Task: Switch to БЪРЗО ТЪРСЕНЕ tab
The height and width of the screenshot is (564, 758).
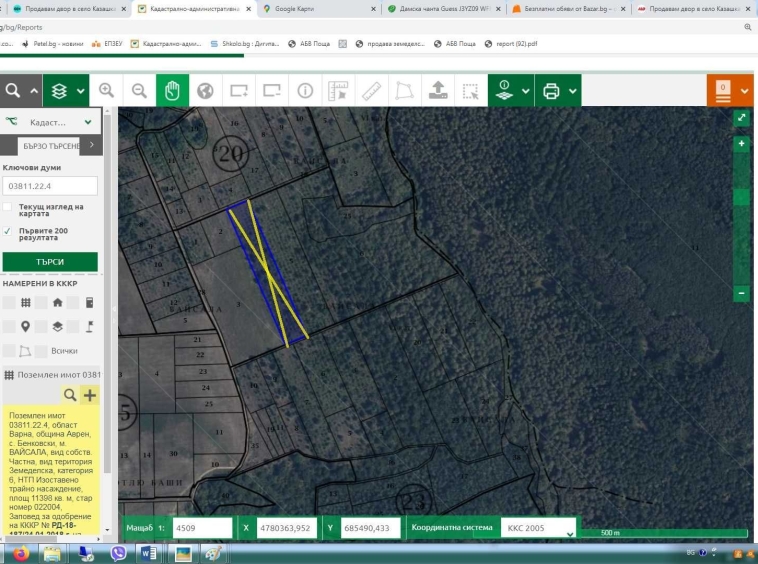Action: pos(51,146)
